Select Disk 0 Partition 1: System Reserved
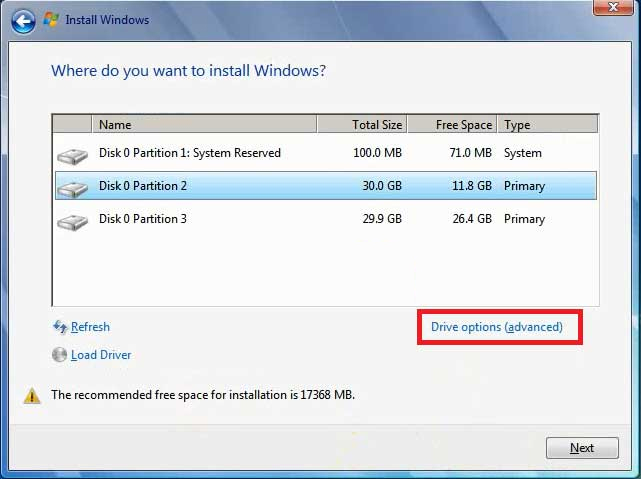The image size is (641, 479). click(326, 153)
